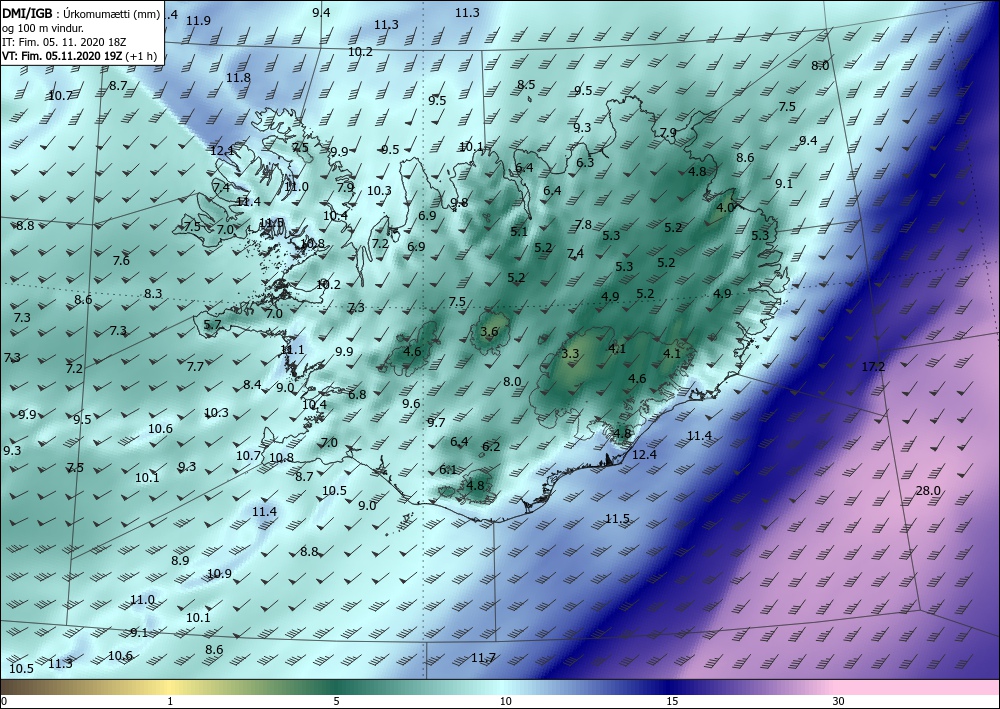Image resolution: width=1000 pixels, height=709 pixels.
Task: Click the 10.9 value on the map
Action: [x=220, y=574]
